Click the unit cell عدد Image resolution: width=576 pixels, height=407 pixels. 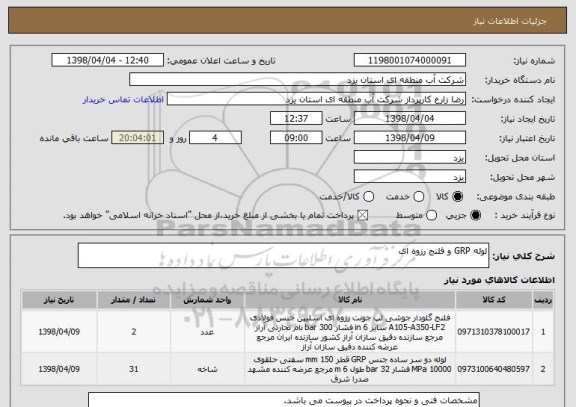(207, 332)
